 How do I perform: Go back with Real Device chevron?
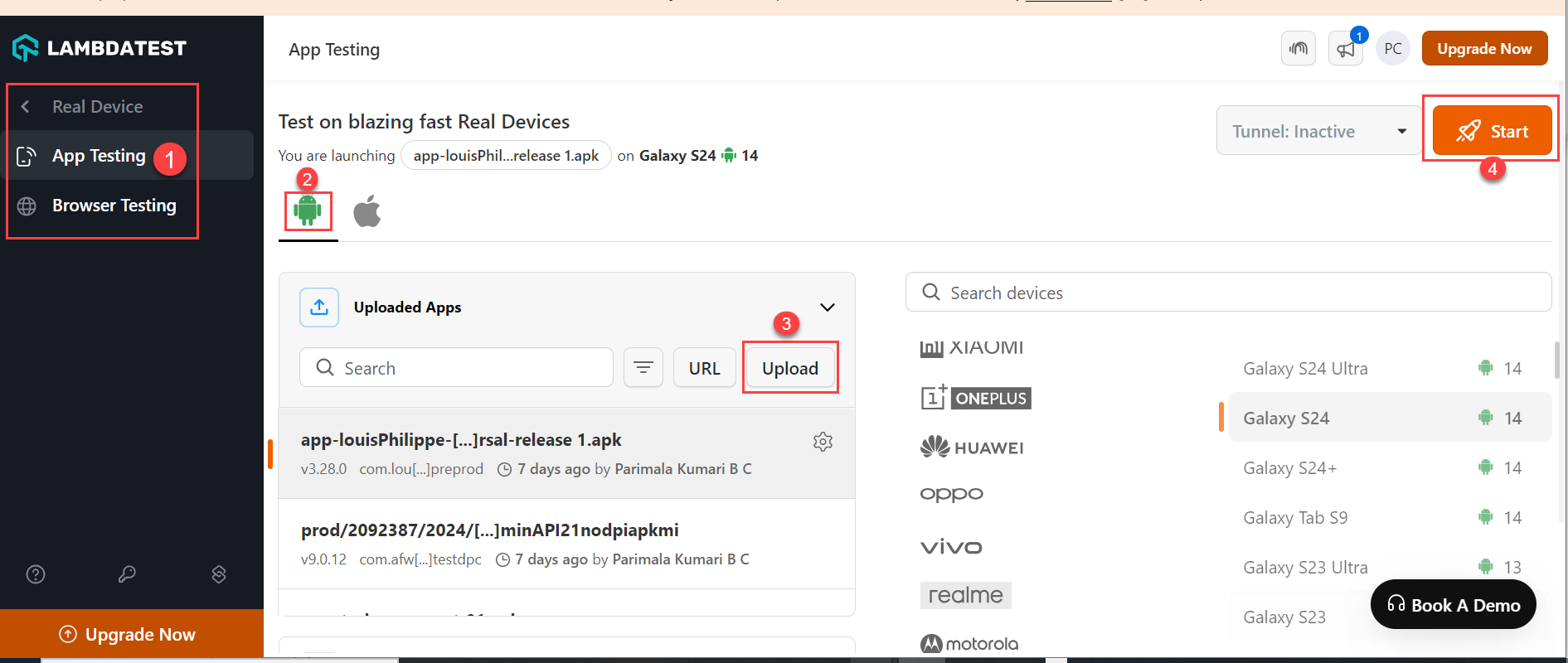click(26, 106)
